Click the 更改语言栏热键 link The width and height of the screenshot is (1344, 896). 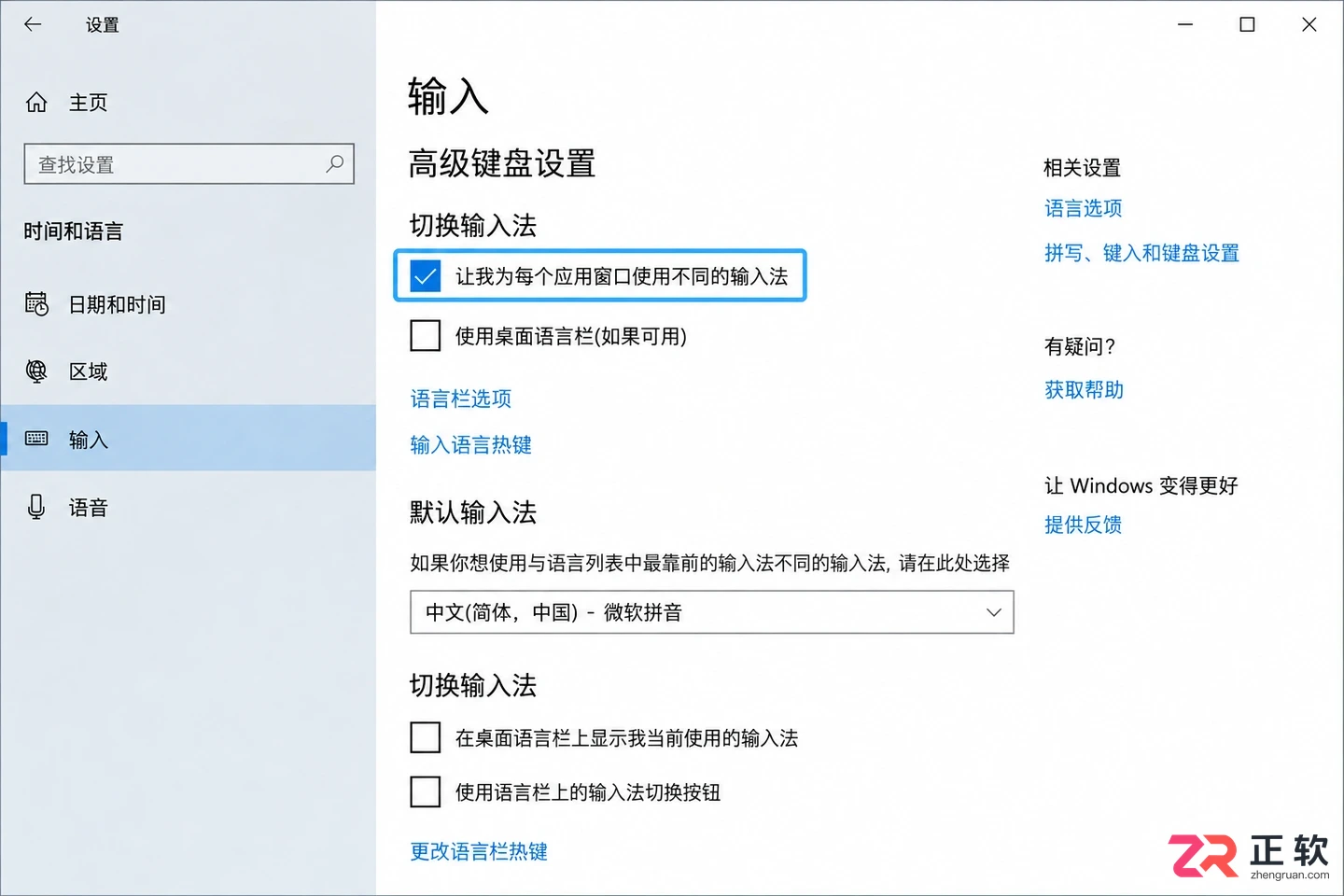pyautogui.click(x=479, y=851)
